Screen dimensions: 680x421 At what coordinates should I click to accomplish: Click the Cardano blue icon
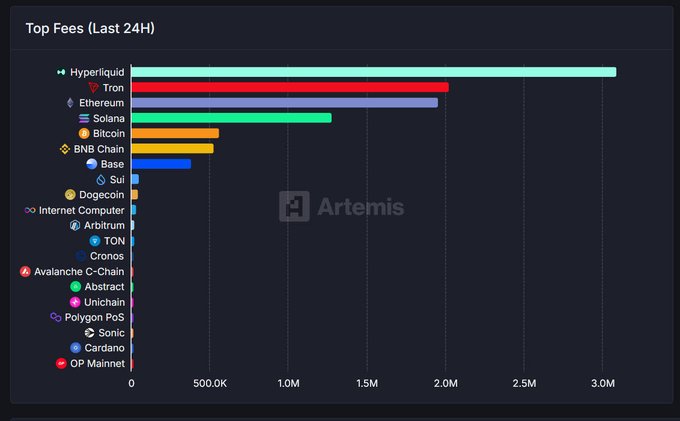pos(75,348)
